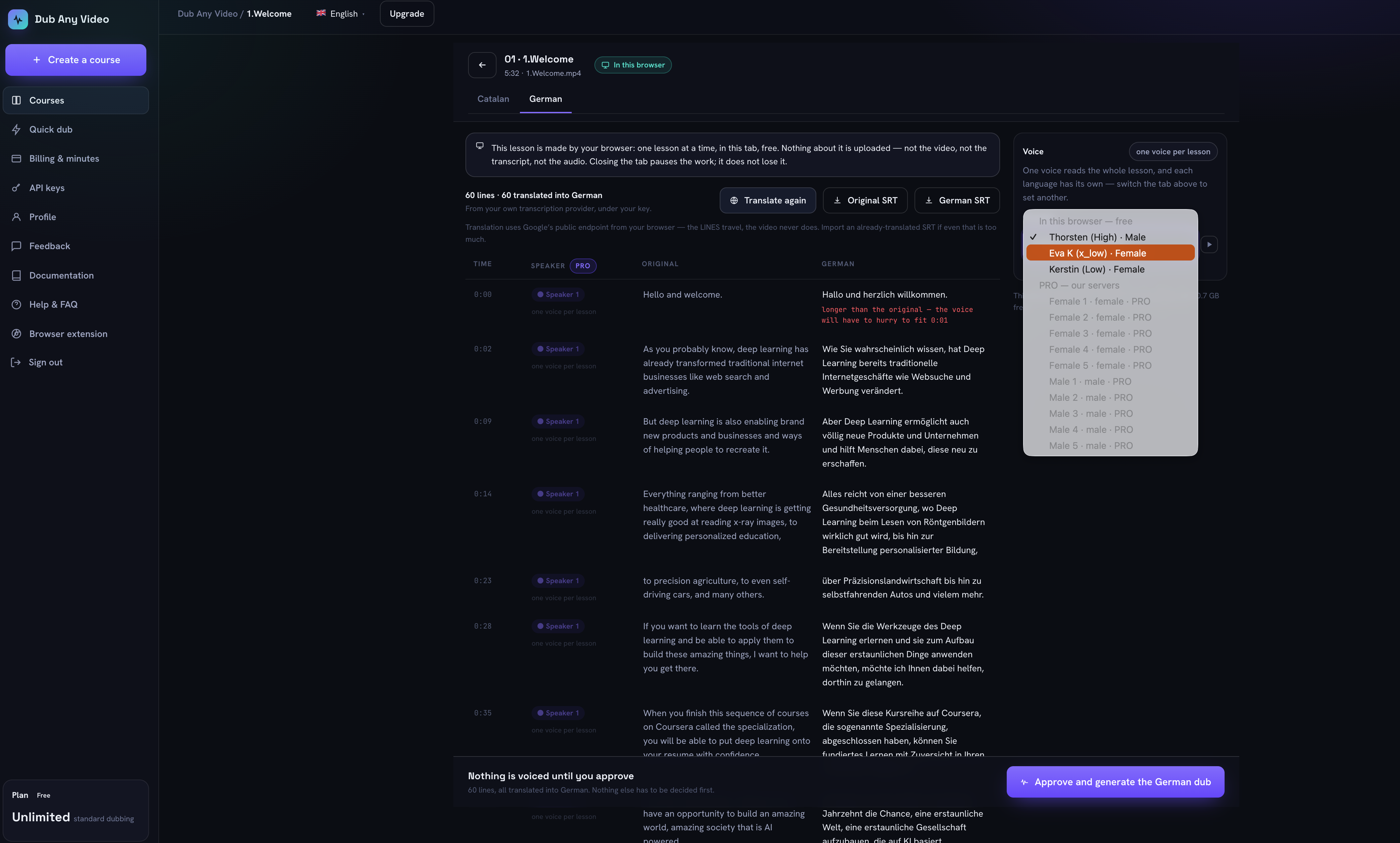Open Browser extension page
Viewport: 1400px width, 843px height.
click(76, 334)
